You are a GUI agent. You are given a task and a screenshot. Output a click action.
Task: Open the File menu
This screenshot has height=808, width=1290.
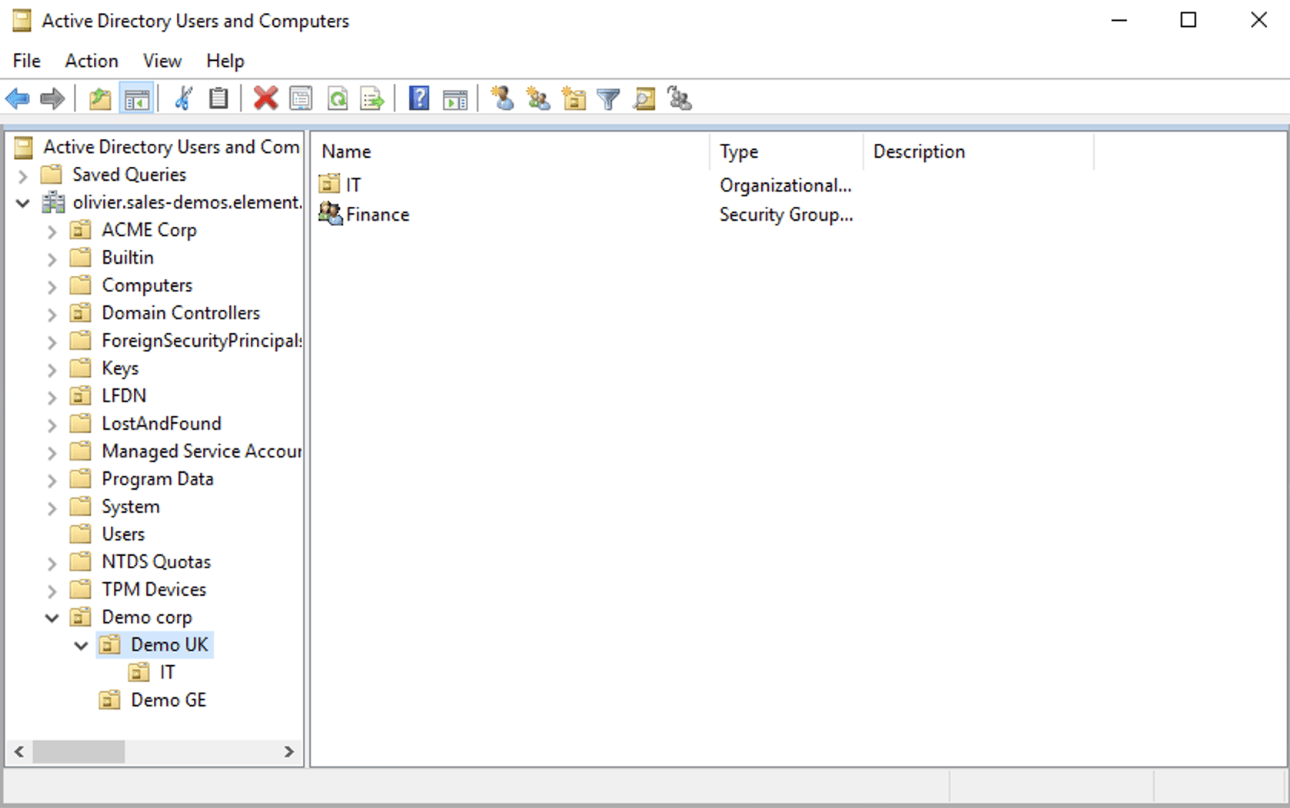[27, 61]
